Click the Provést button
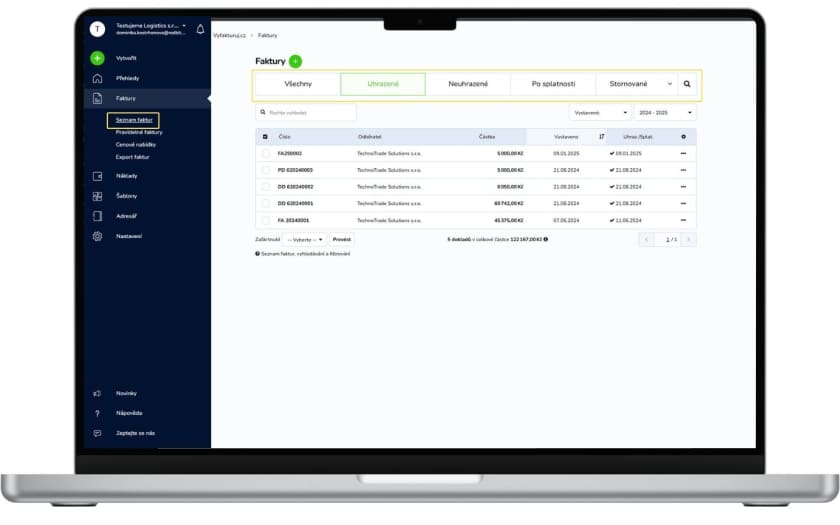This screenshot has width=840, height=525. [342, 239]
